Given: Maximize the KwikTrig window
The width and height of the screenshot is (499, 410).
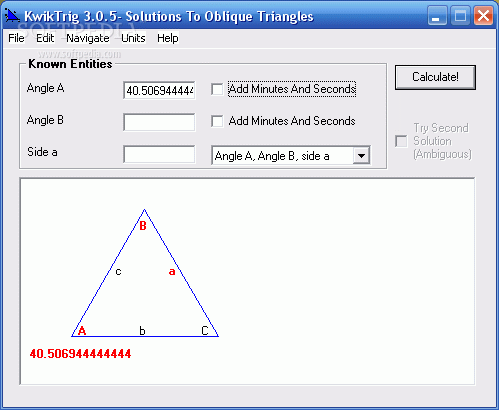Looking at the screenshot, I should tap(460, 16).
